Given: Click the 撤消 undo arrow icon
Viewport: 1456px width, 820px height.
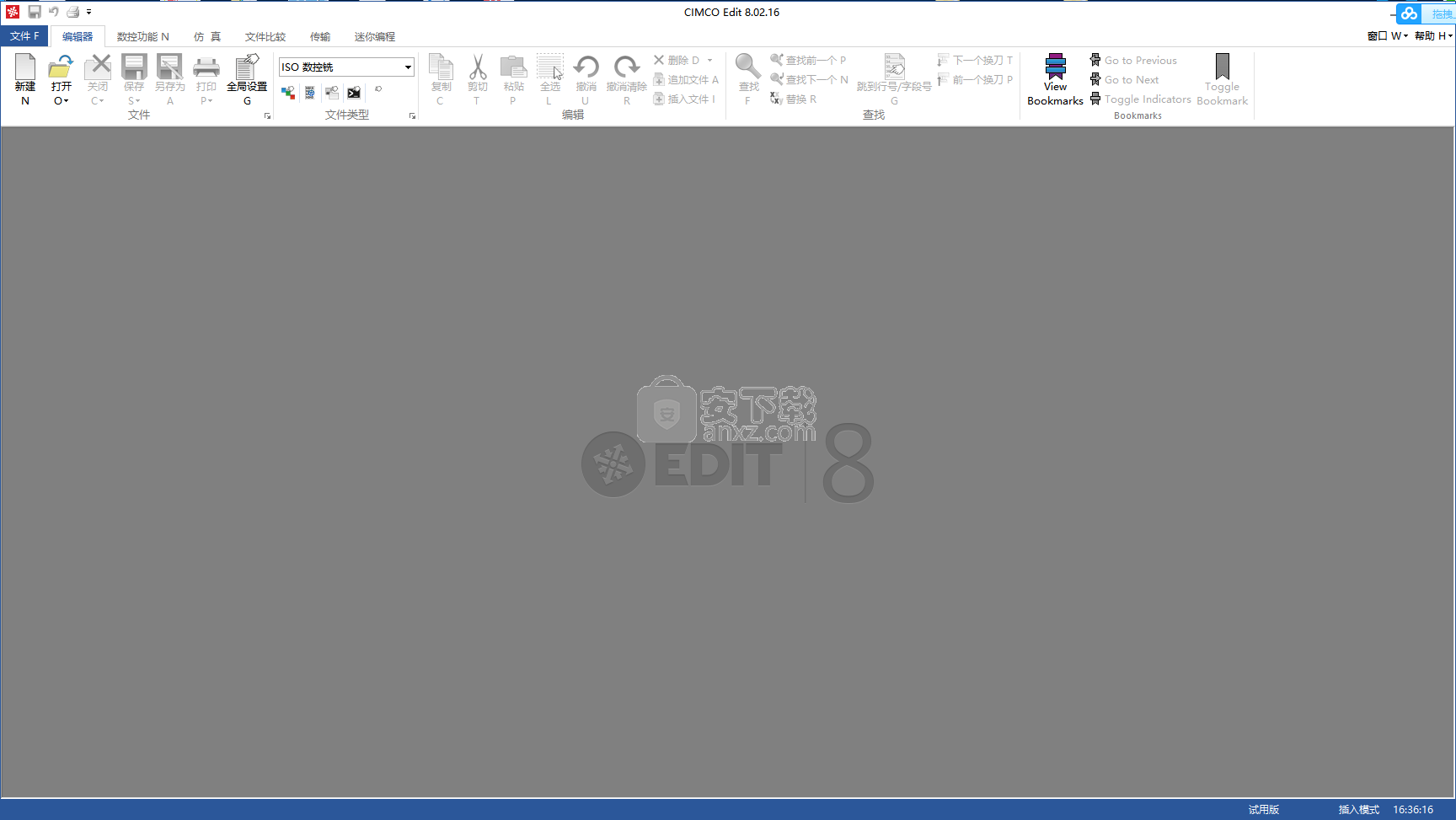Looking at the screenshot, I should pos(586,67).
